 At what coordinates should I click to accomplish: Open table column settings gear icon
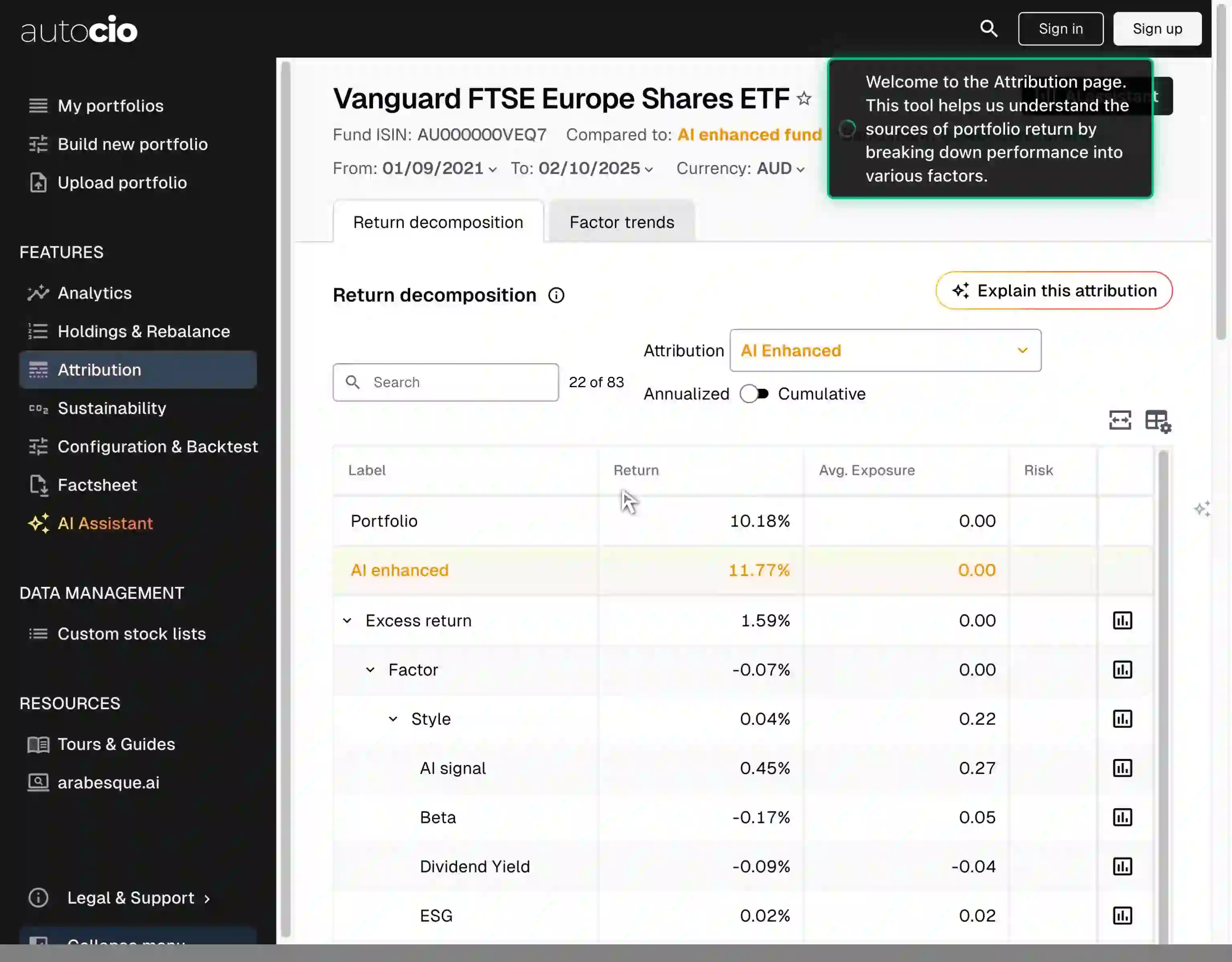click(1158, 420)
